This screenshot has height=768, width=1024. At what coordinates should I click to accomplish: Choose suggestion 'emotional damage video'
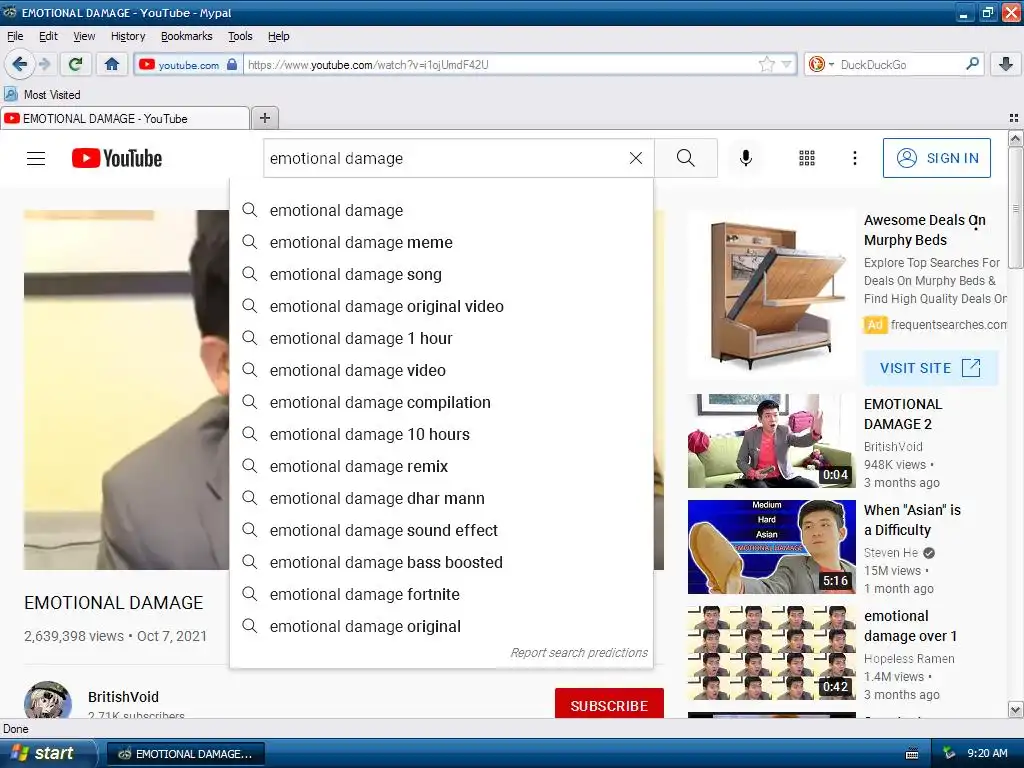pyautogui.click(x=441, y=370)
